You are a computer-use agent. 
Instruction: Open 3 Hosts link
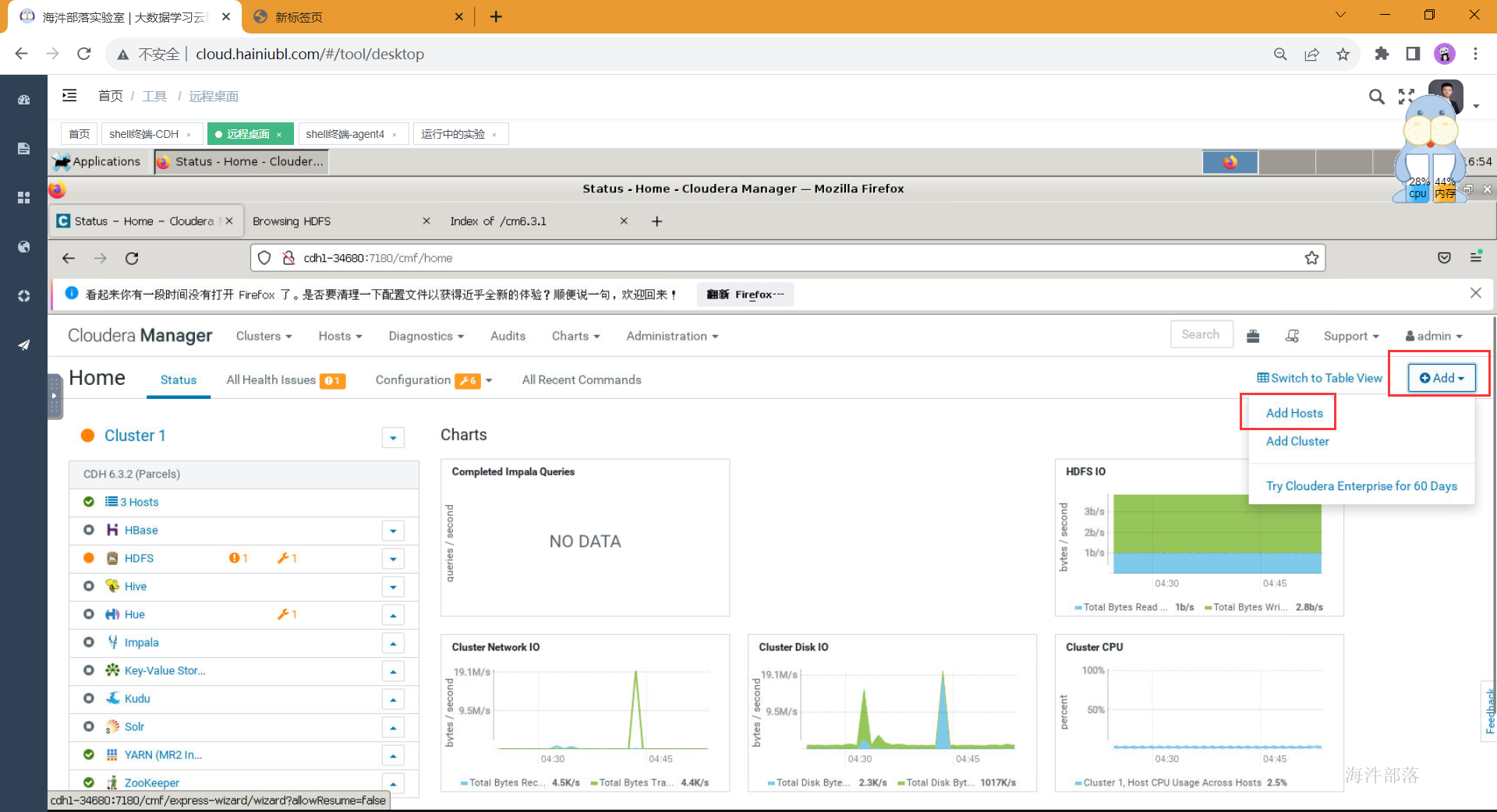coord(139,502)
